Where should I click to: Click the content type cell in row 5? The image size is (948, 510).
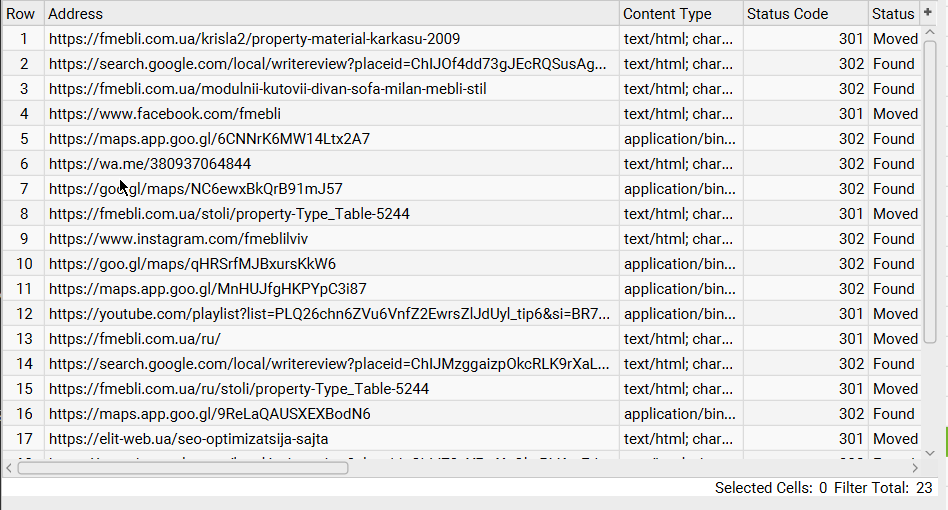[x=679, y=139]
